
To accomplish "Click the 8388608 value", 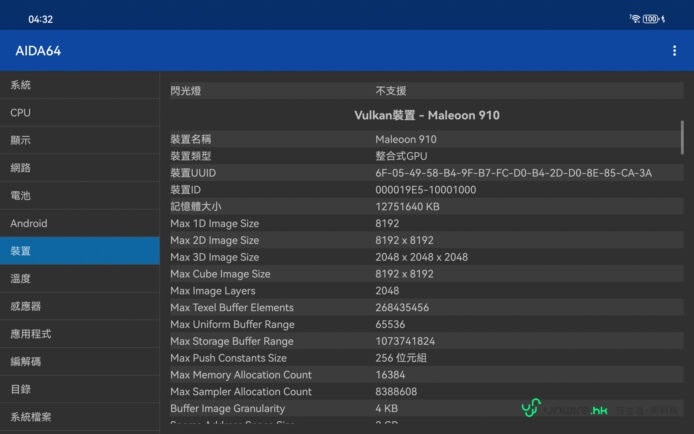I will tap(396, 392).
